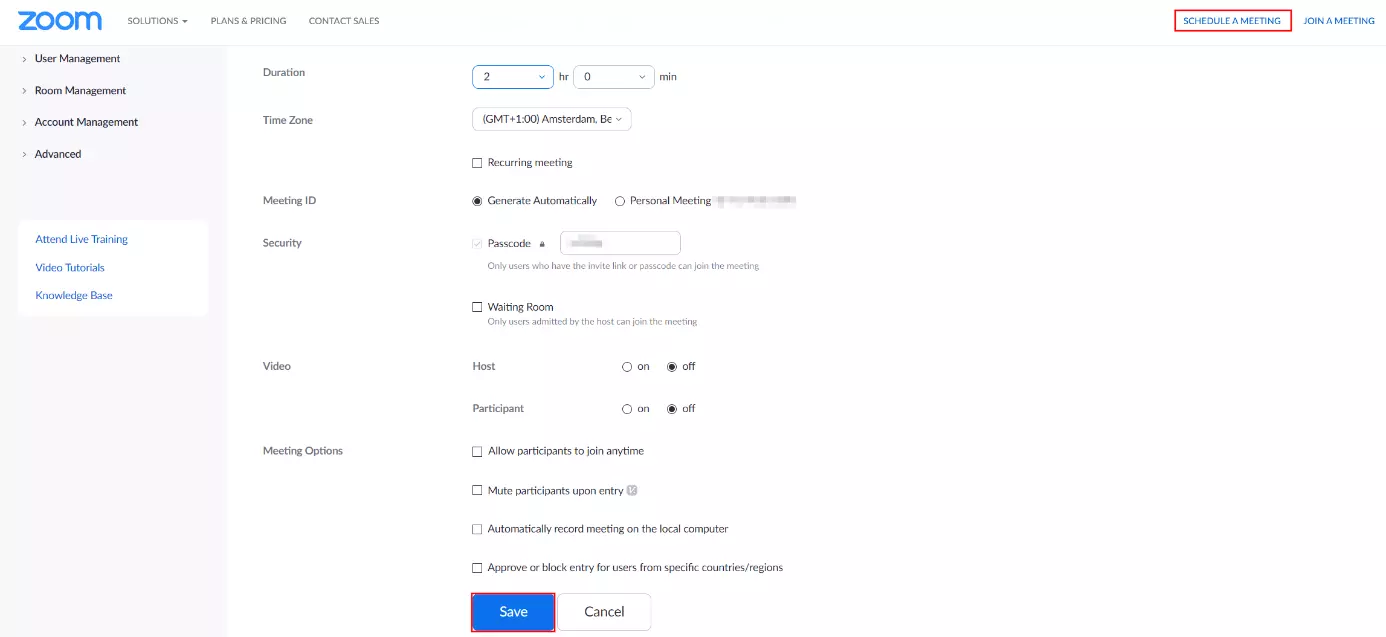Check Automatically record meeting on local computer
Screen dimensions: 1386x637
click(477, 529)
